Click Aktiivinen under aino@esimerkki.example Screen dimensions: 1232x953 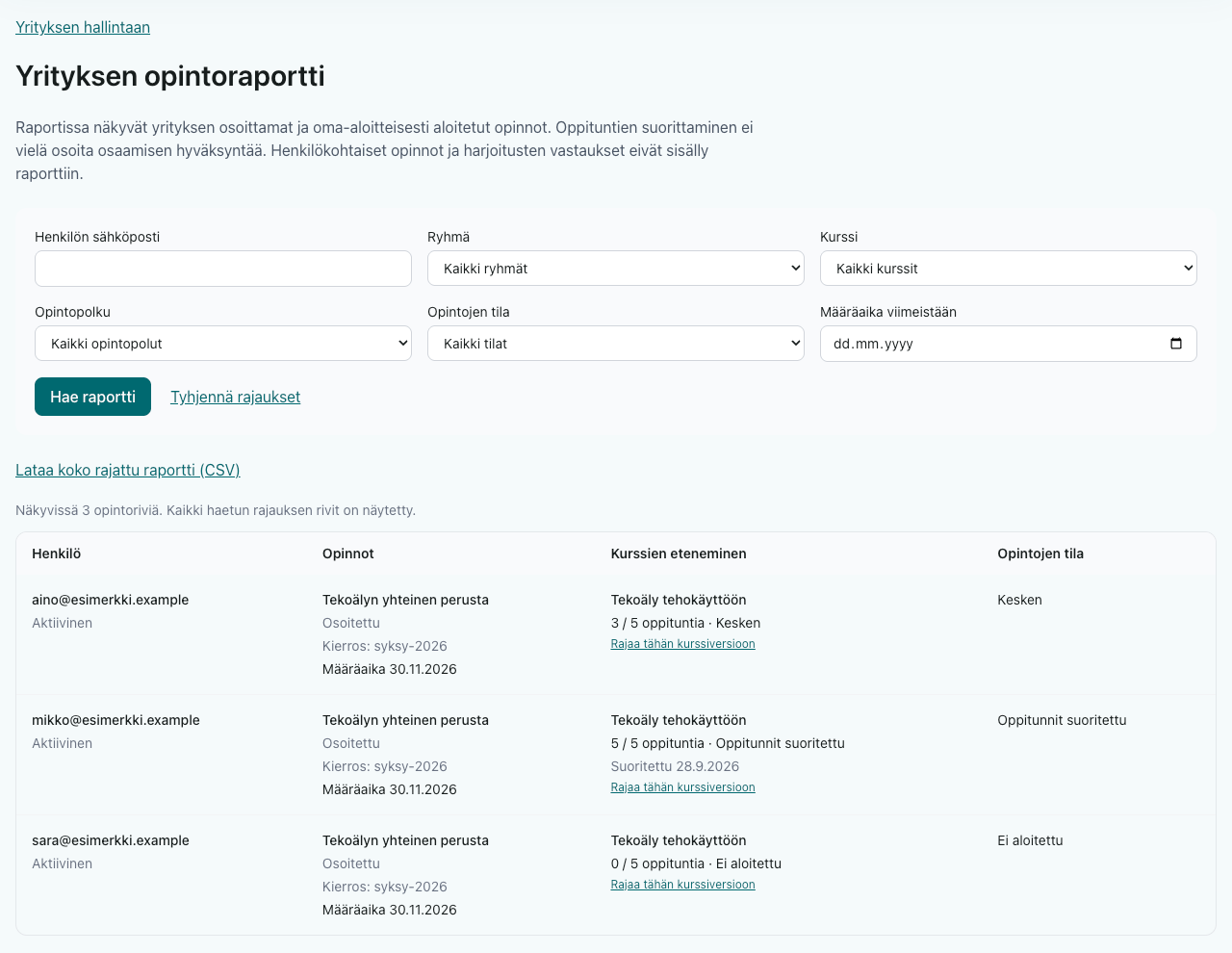point(62,623)
